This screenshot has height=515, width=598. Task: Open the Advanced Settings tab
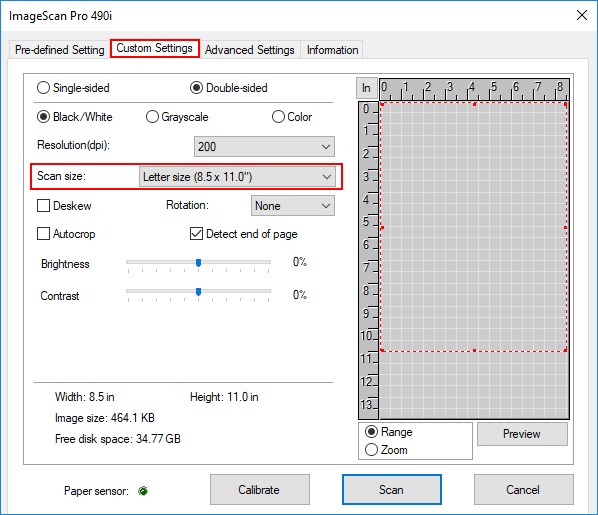[x=250, y=50]
